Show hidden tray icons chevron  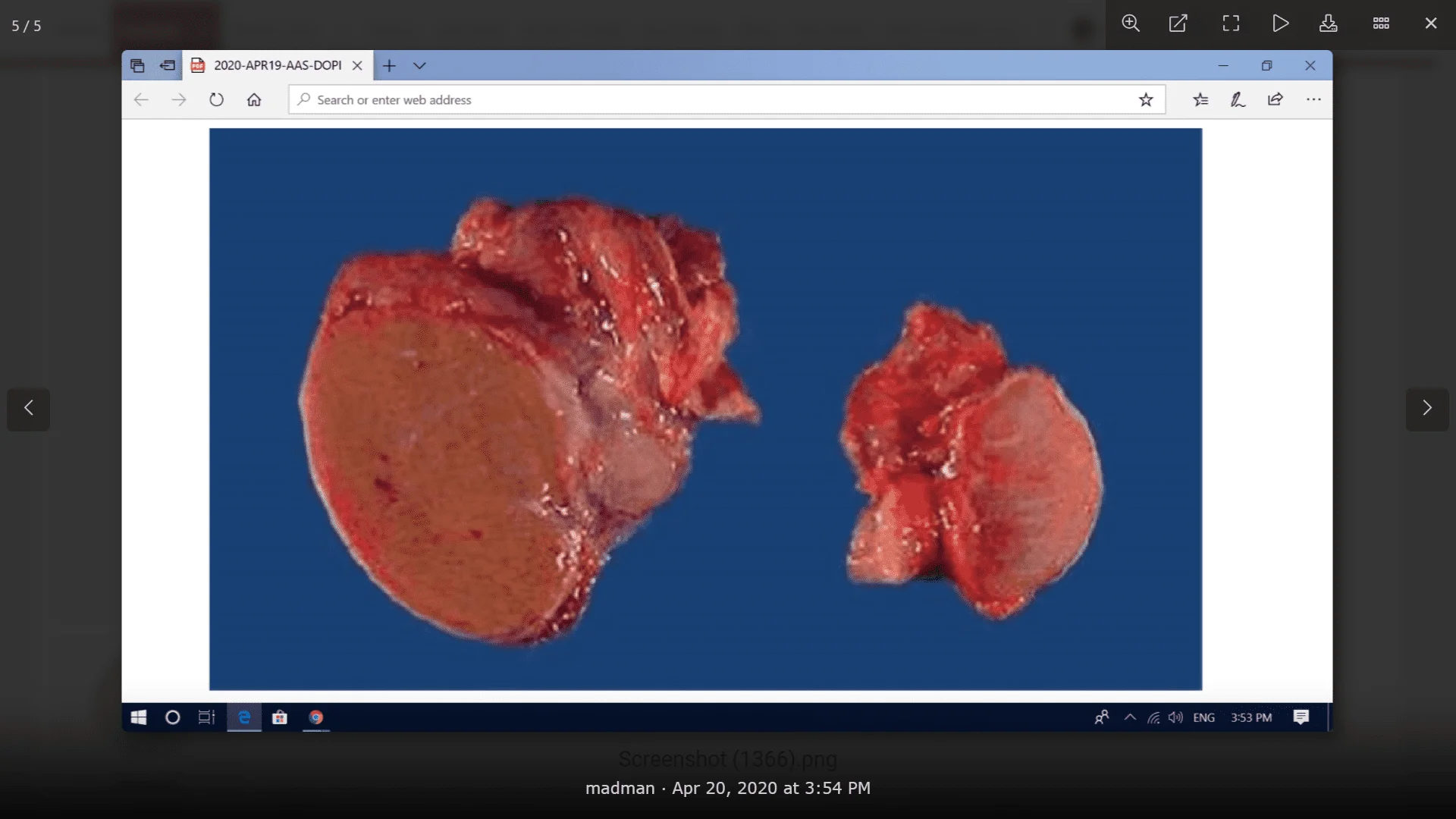point(1130,717)
